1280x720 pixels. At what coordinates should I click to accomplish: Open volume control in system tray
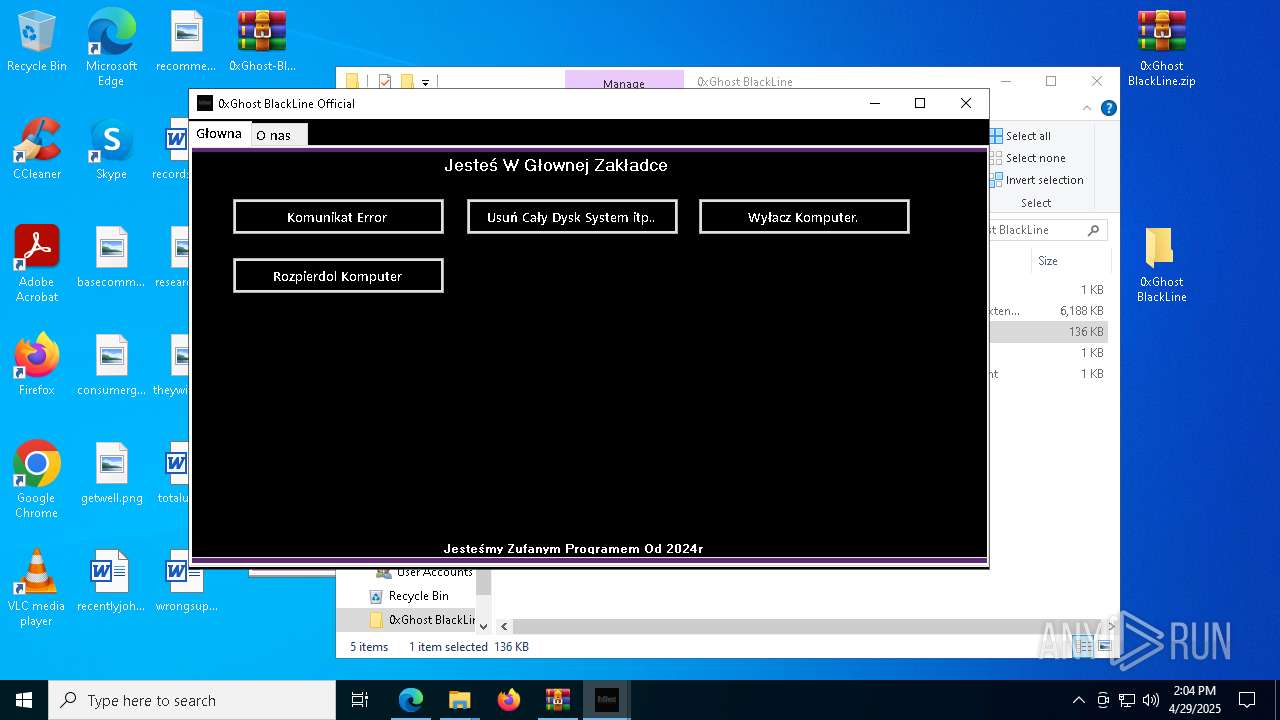point(1151,700)
